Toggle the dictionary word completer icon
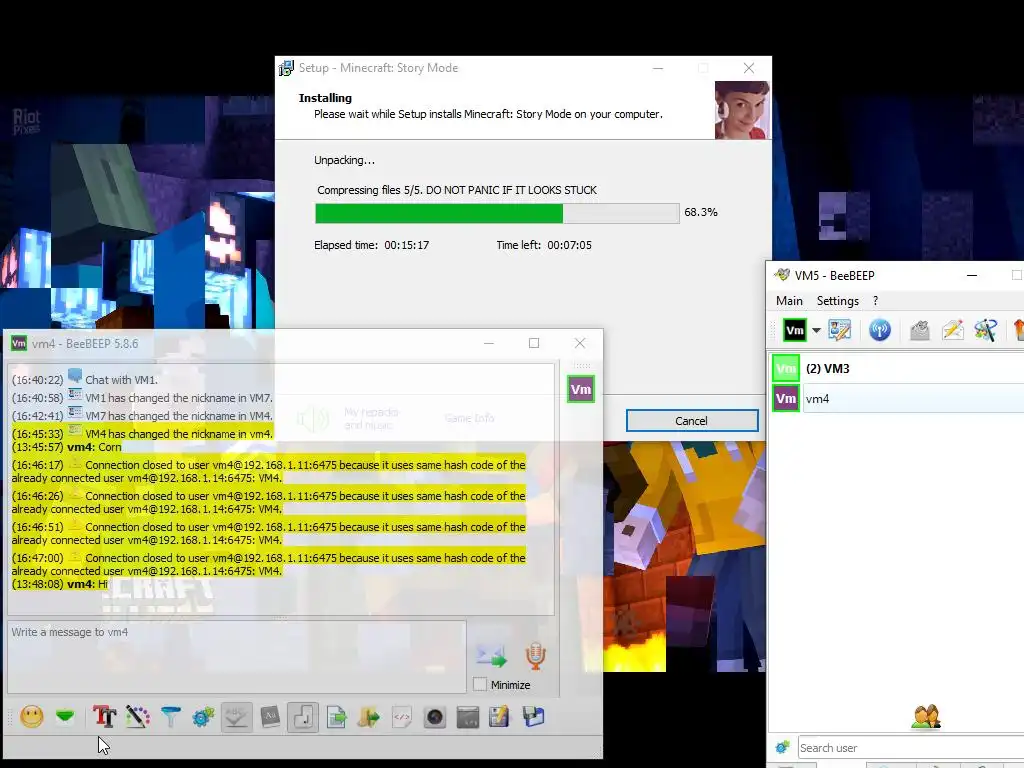The image size is (1024, 768). (x=270, y=716)
